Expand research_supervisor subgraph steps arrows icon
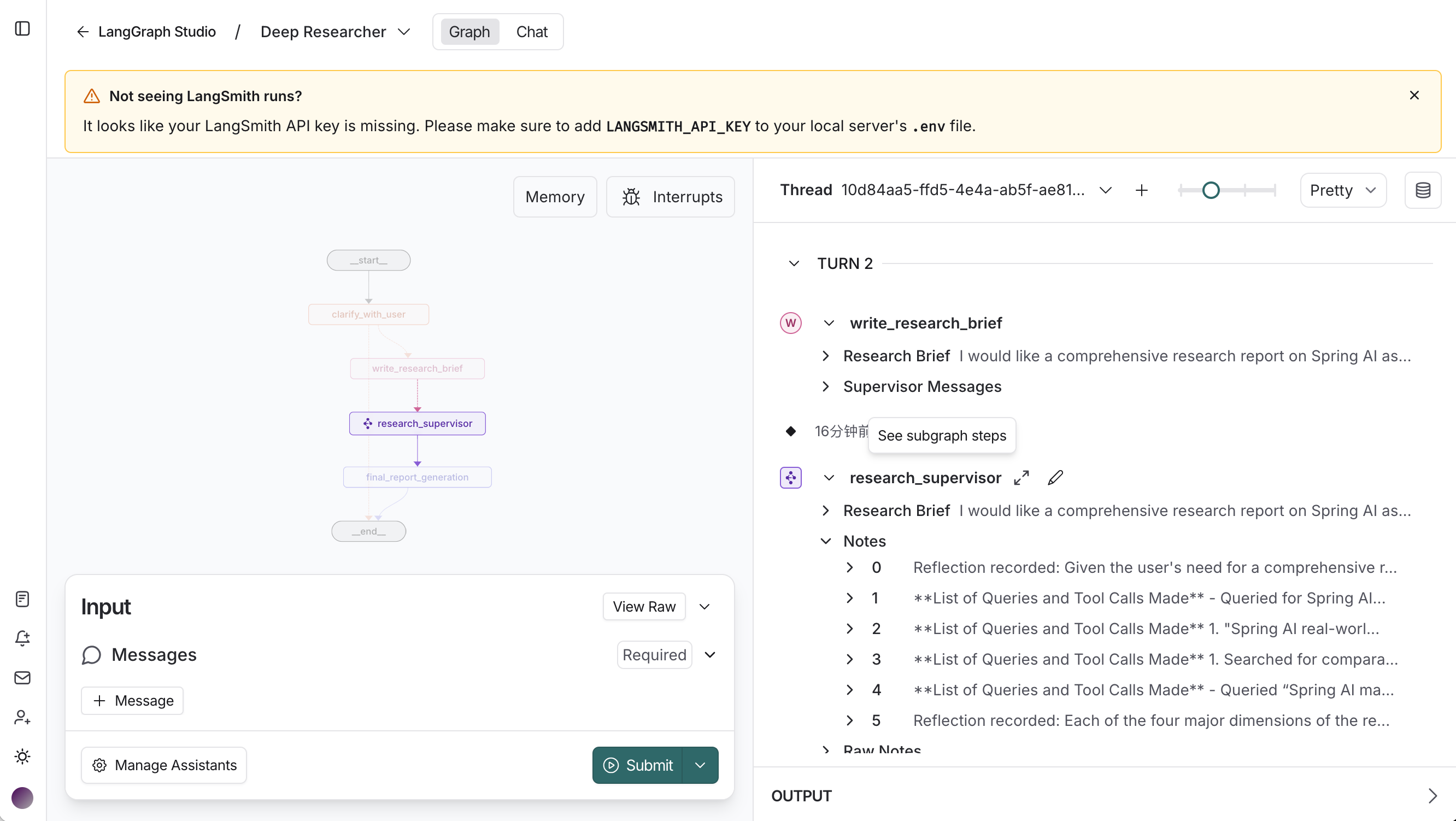This screenshot has width=1456, height=821. pos(1021,478)
